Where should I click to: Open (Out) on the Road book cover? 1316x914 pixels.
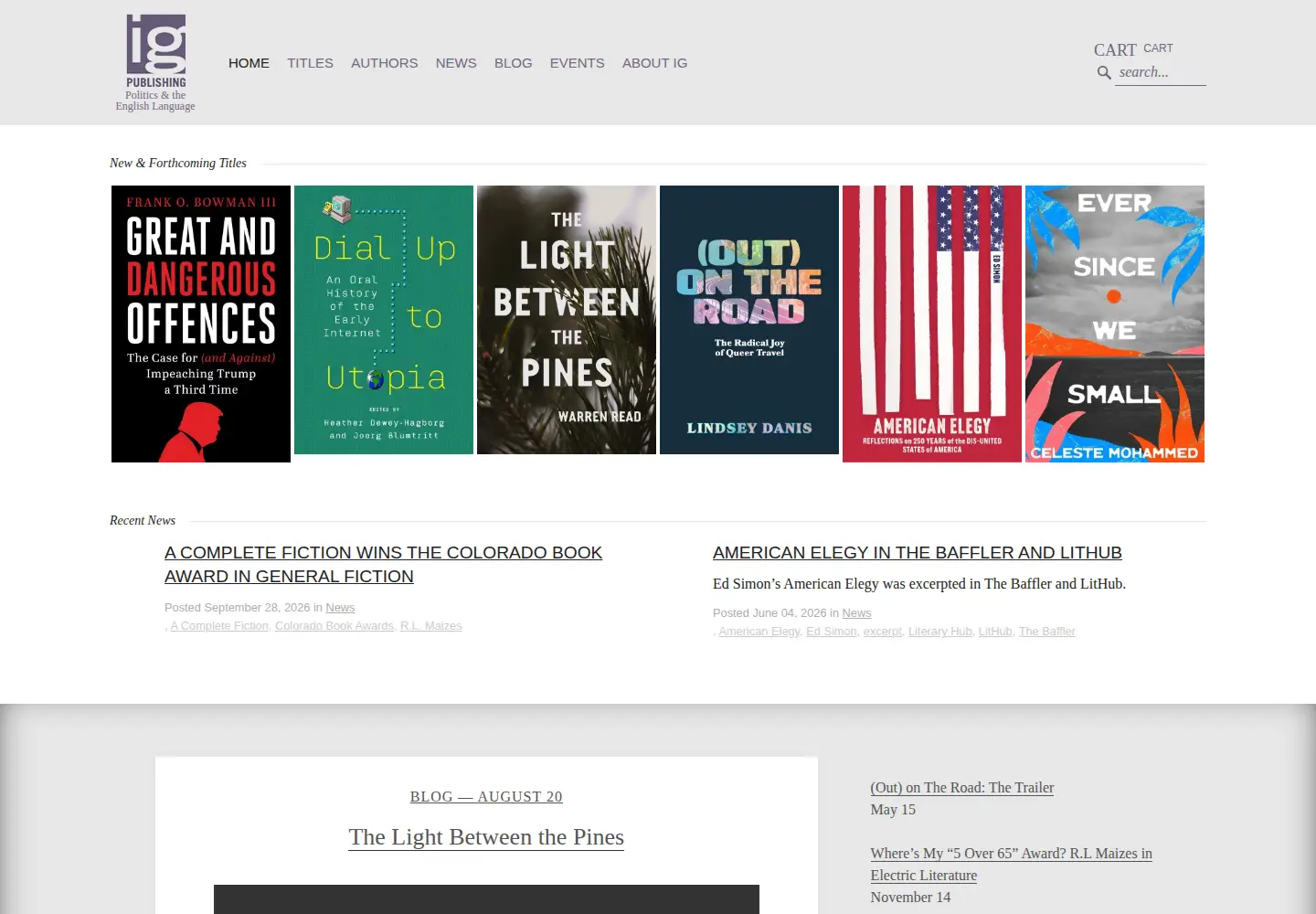click(749, 320)
